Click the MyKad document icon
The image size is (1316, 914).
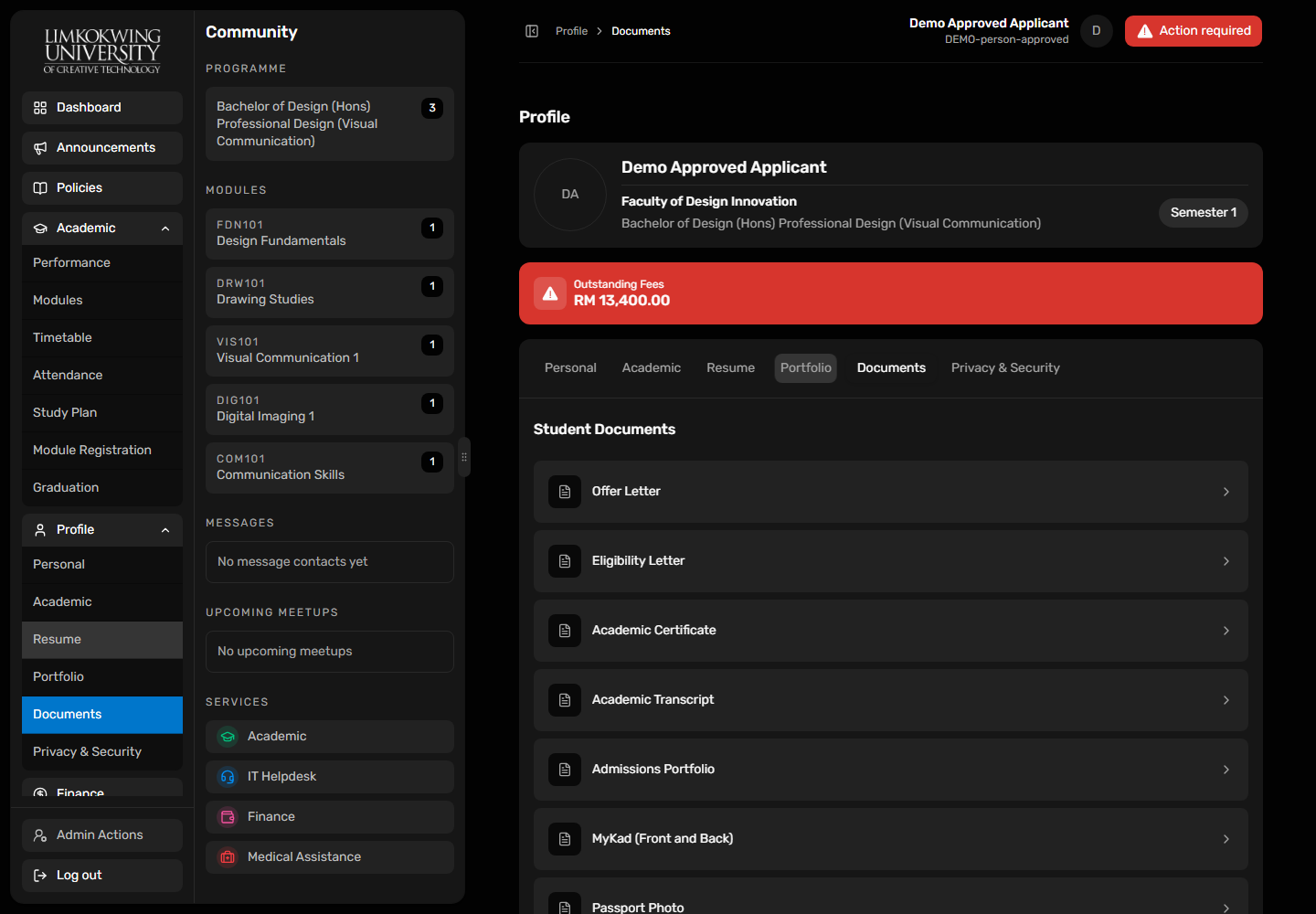[565, 839]
